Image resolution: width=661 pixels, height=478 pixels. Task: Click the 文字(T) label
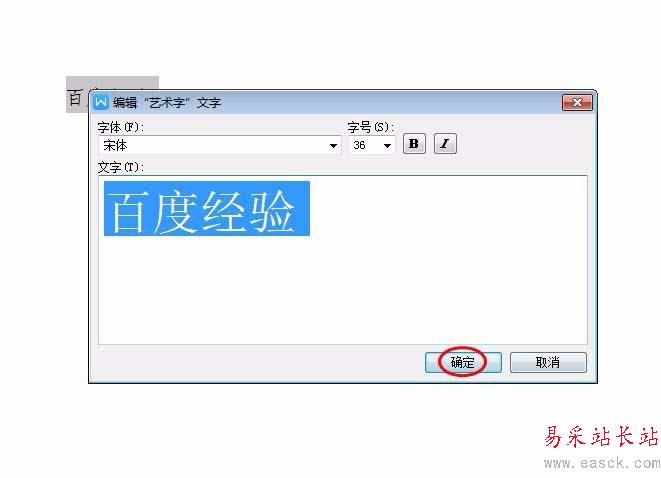121,167
